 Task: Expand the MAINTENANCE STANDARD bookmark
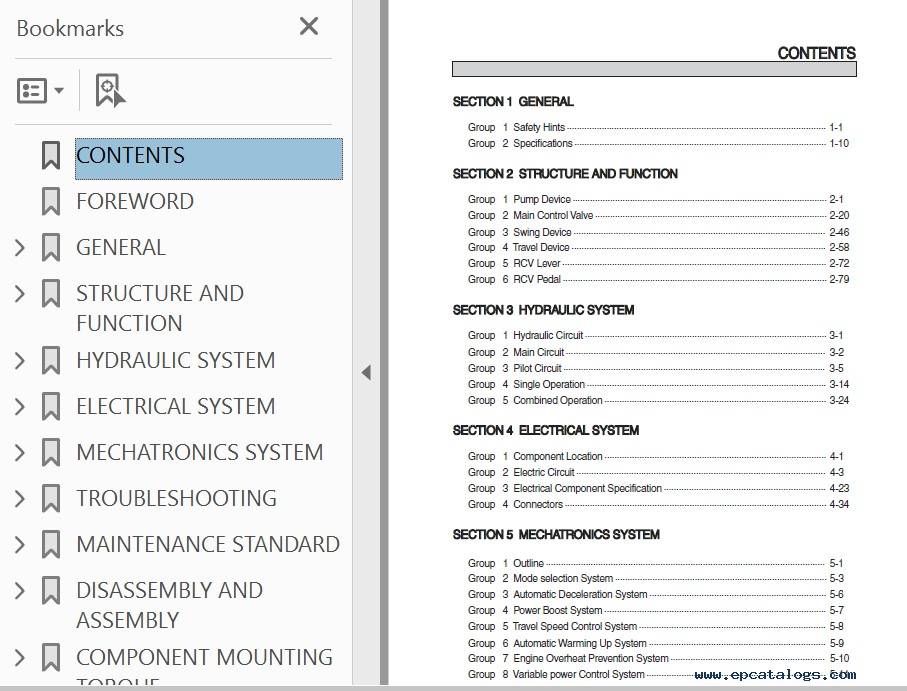20,545
